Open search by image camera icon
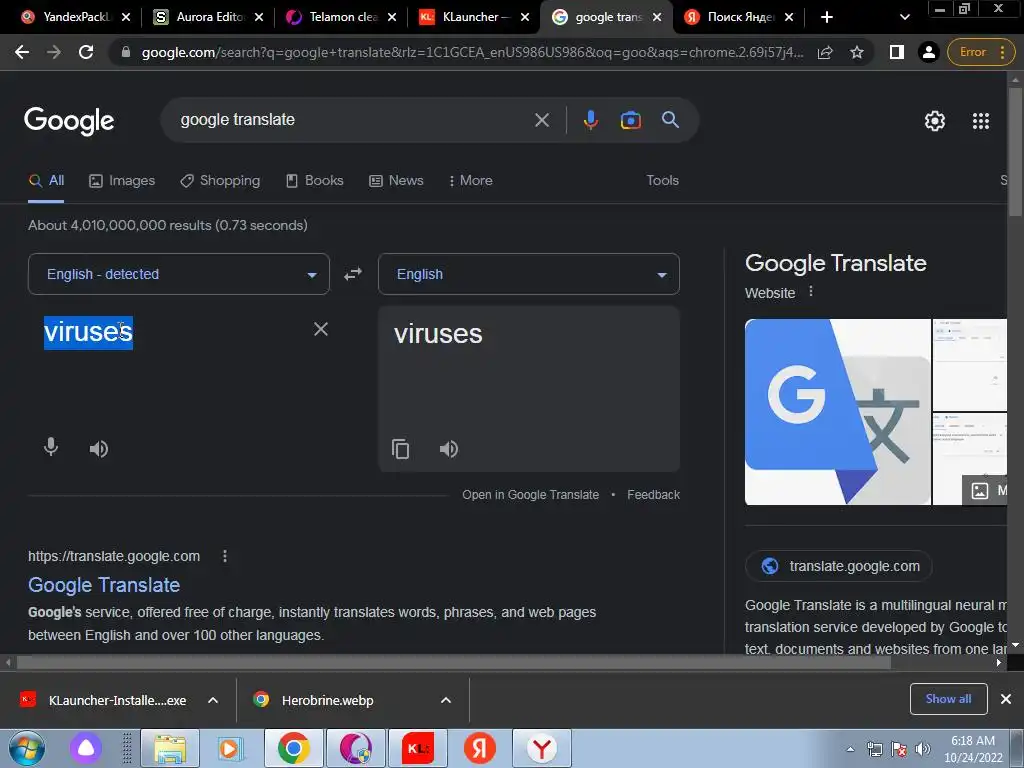 [630, 120]
